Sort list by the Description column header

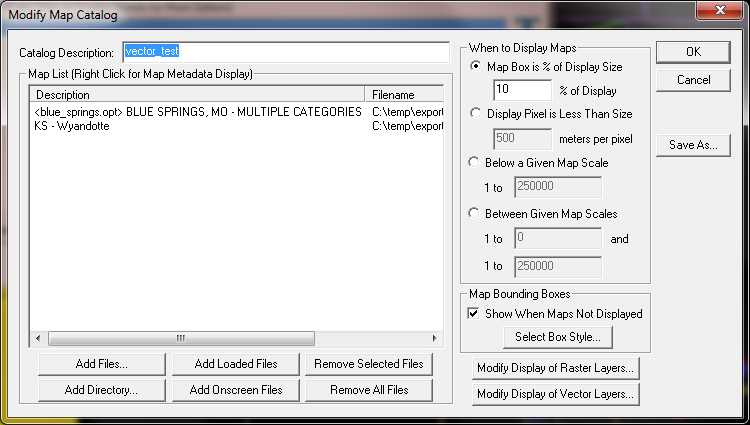pyautogui.click(x=198, y=95)
